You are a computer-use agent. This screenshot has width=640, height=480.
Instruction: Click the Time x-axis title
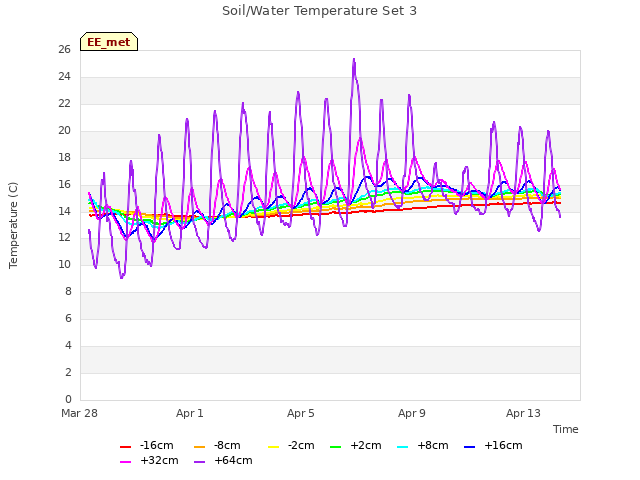point(566,429)
